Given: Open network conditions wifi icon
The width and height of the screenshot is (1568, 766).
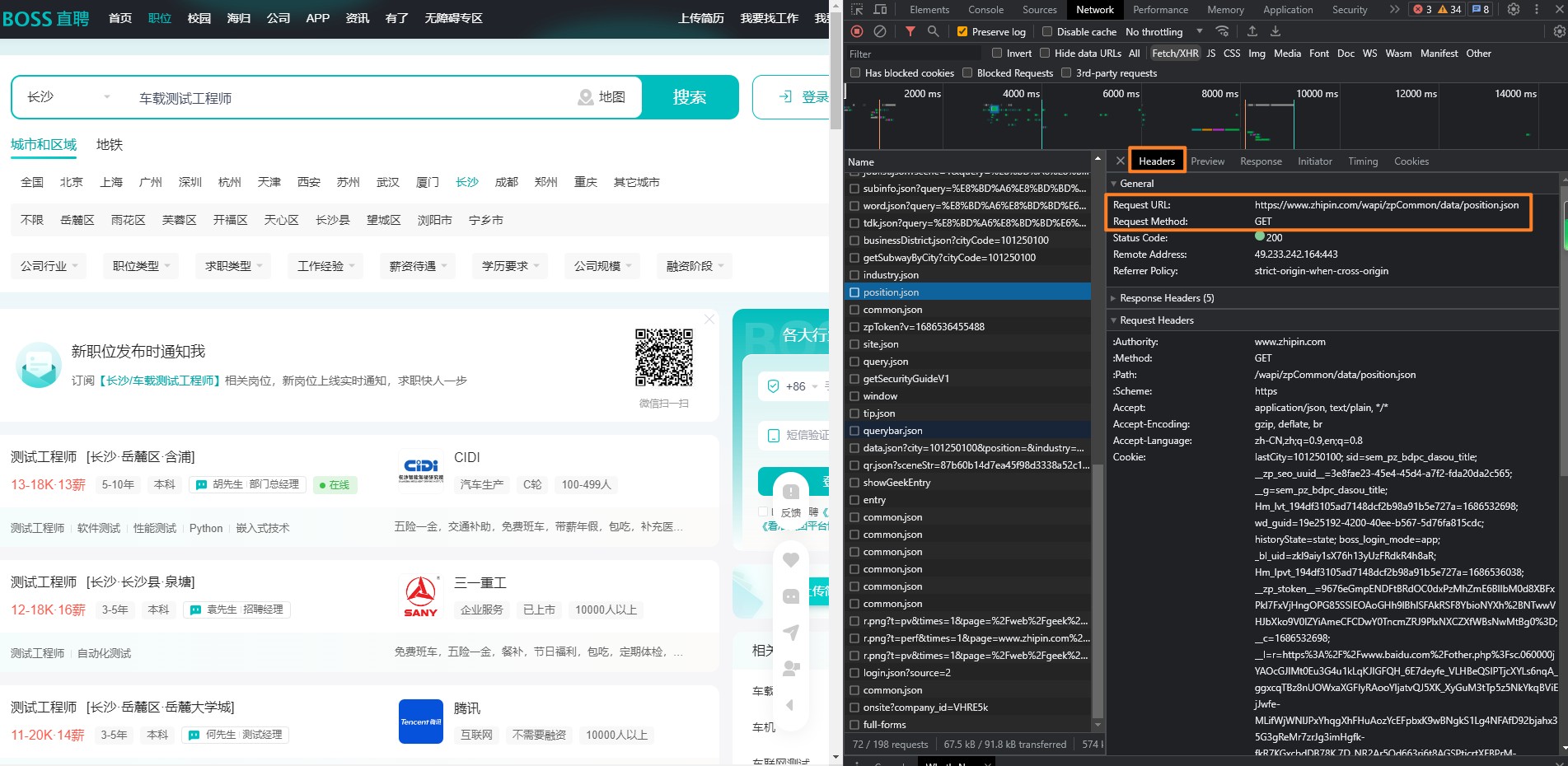Looking at the screenshot, I should point(1223,31).
